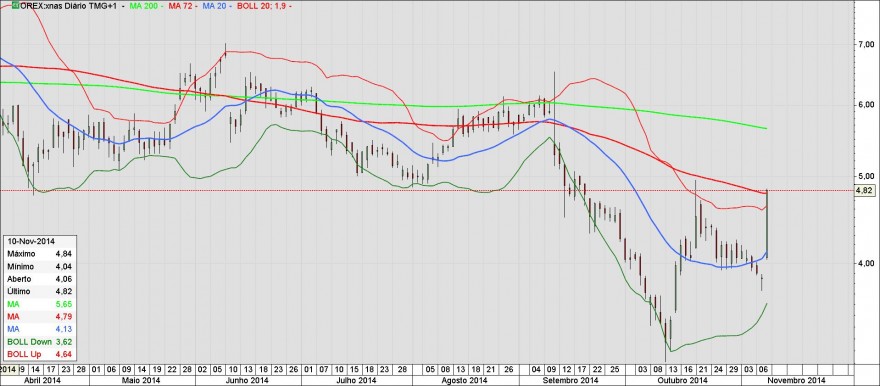Click the highlighted 2014 cell on the date axis
The height and width of the screenshot is (386, 880).
click(x=8, y=370)
